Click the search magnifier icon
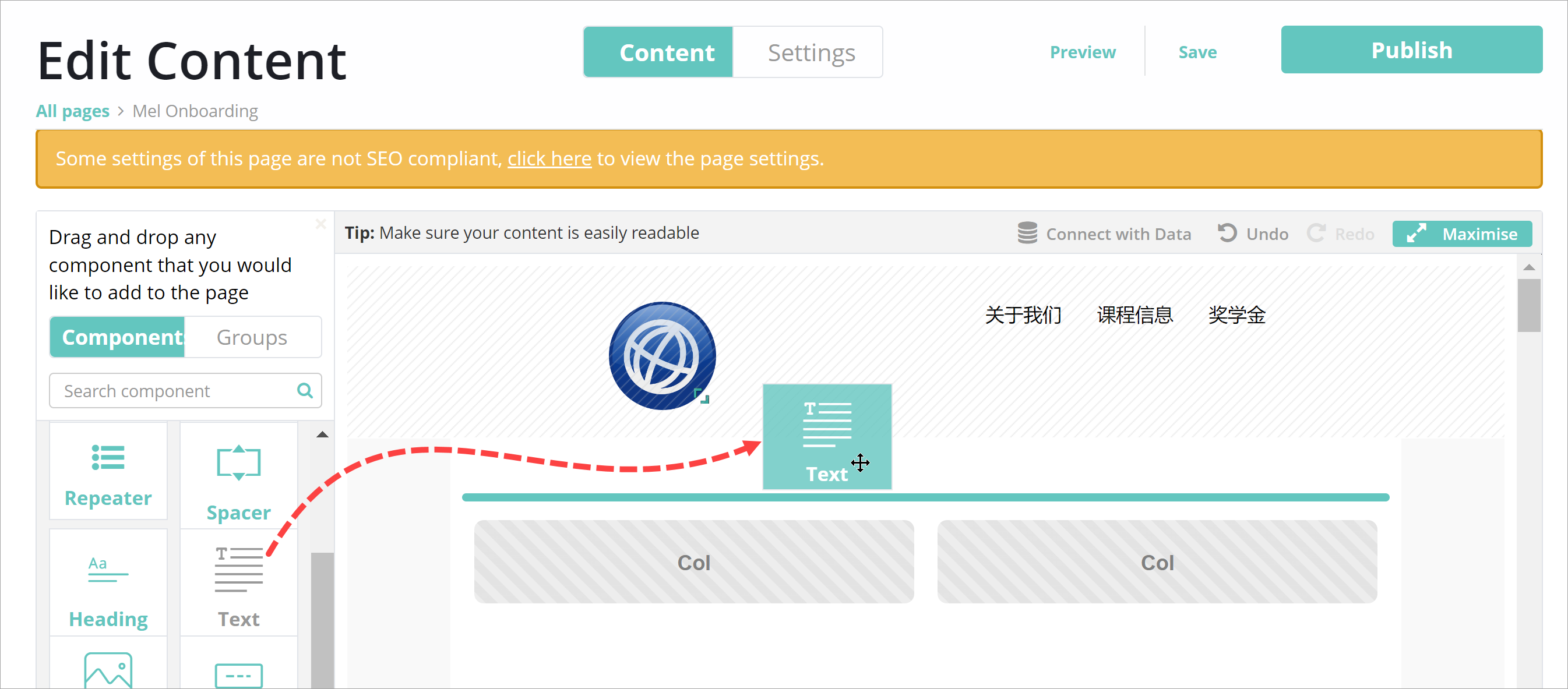1568x689 pixels. (x=305, y=391)
